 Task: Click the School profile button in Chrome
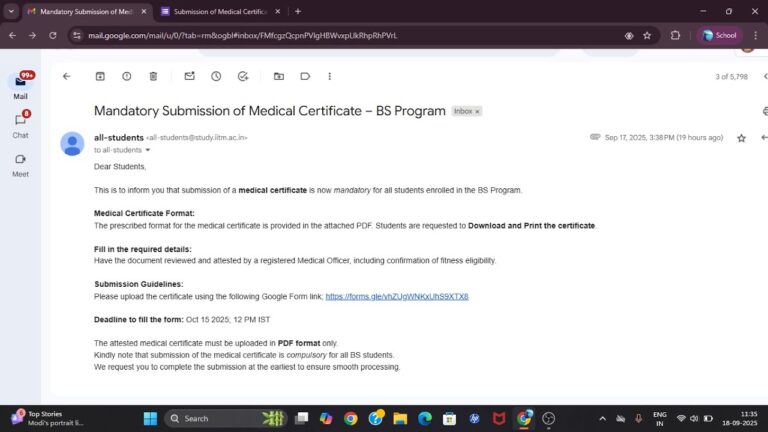click(719, 35)
